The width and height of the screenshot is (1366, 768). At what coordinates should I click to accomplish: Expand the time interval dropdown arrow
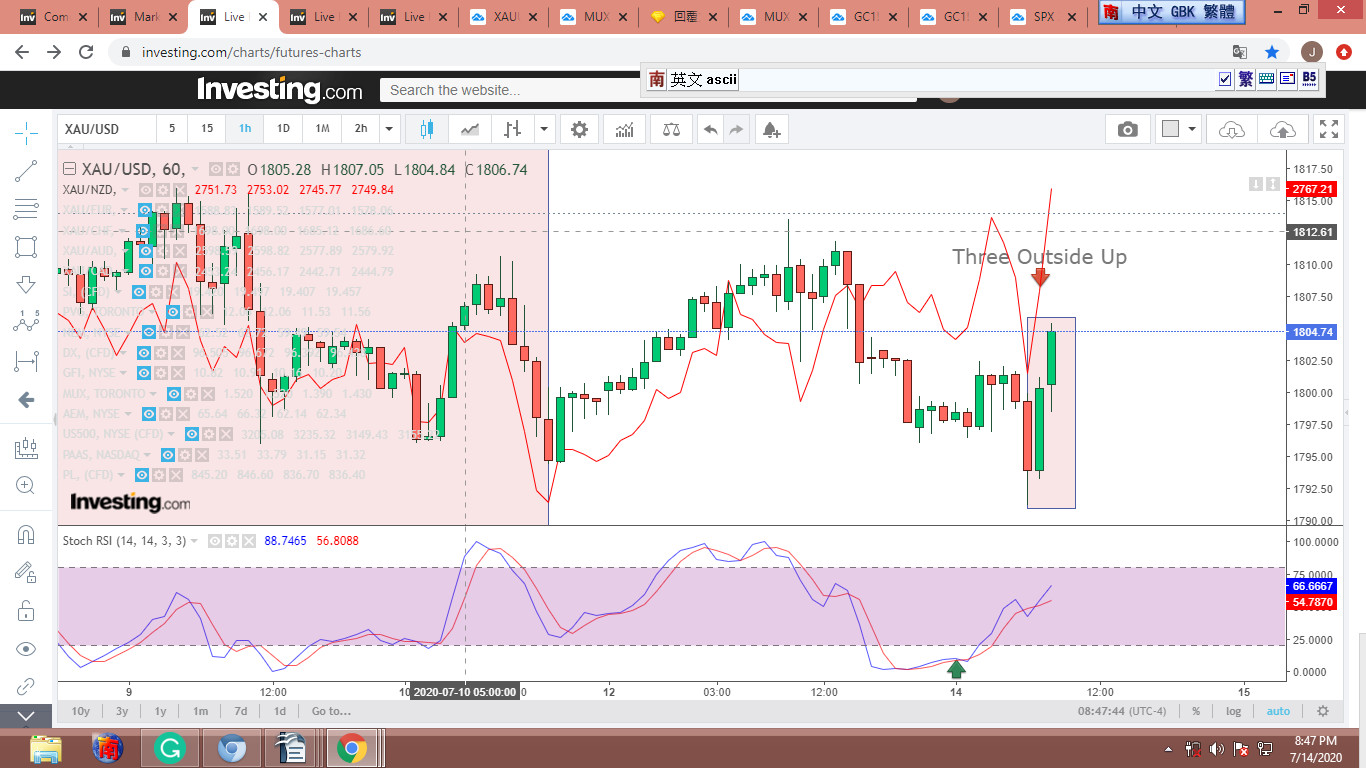click(x=390, y=129)
